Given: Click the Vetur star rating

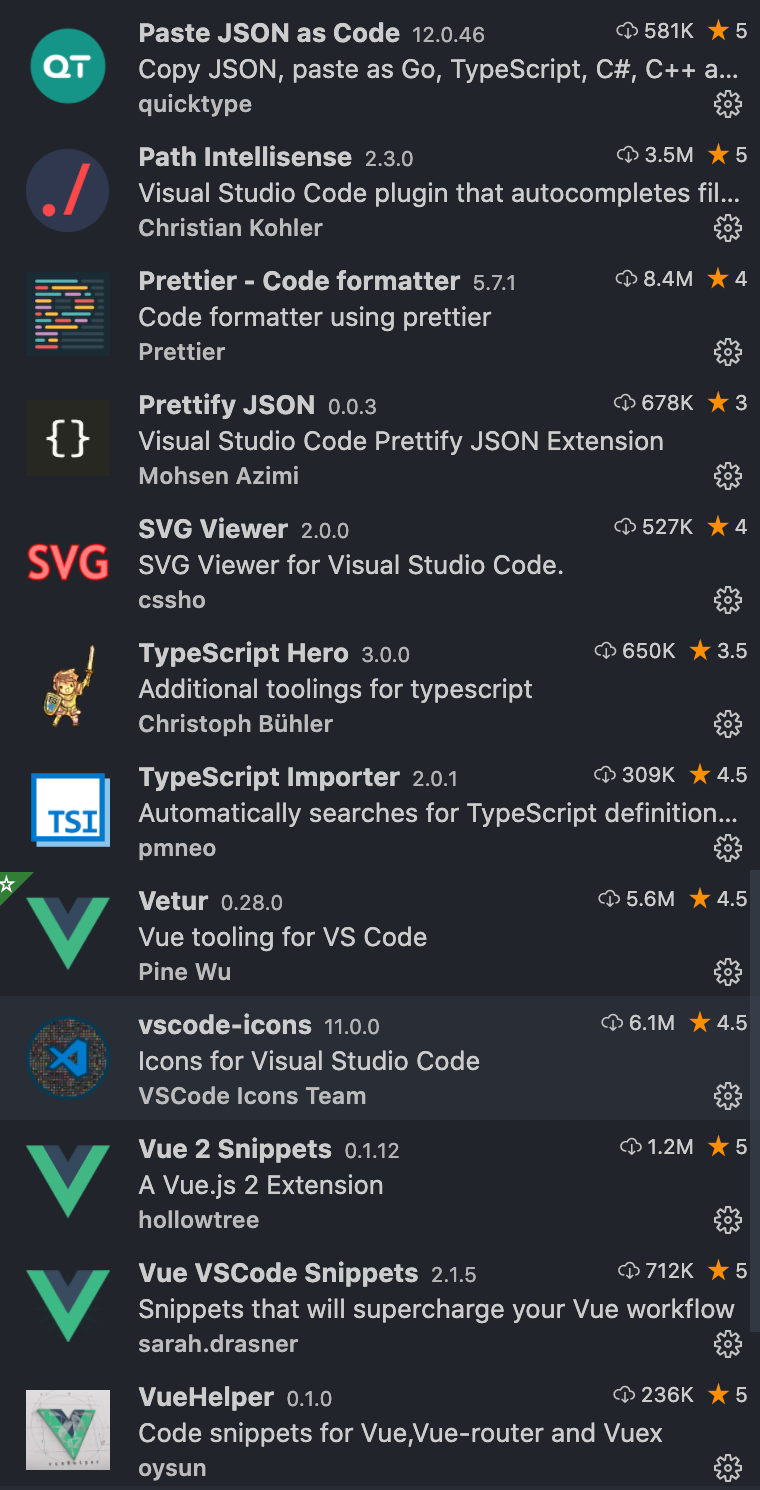Looking at the screenshot, I should 718,899.
